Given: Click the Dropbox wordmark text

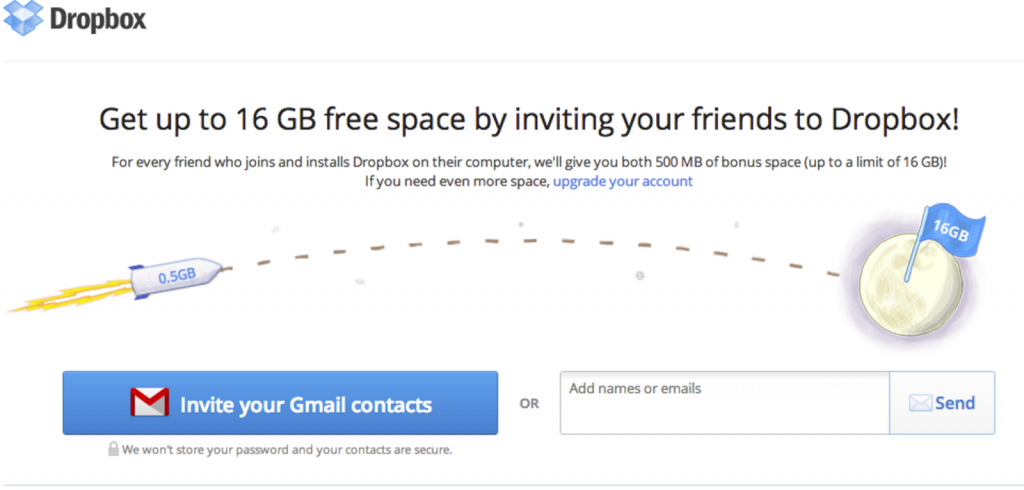Looking at the screenshot, I should click(x=98, y=20).
